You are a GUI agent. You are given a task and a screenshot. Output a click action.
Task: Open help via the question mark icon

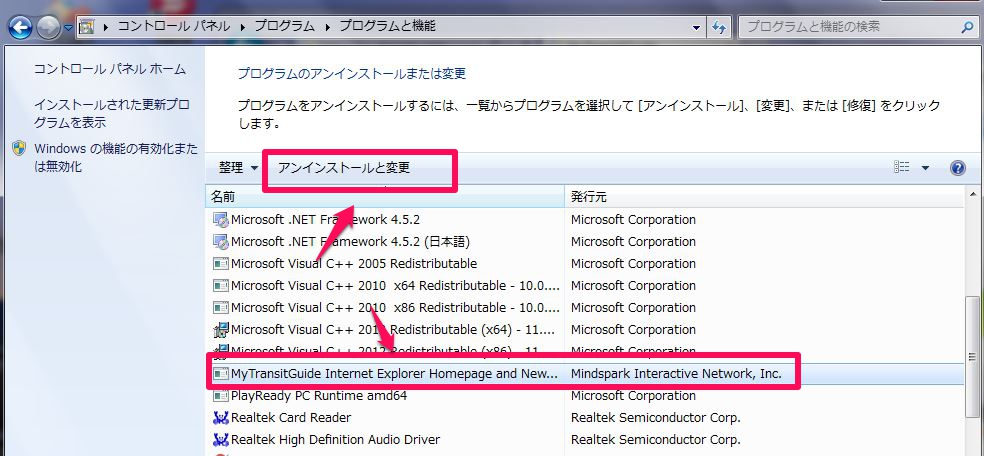coord(957,168)
